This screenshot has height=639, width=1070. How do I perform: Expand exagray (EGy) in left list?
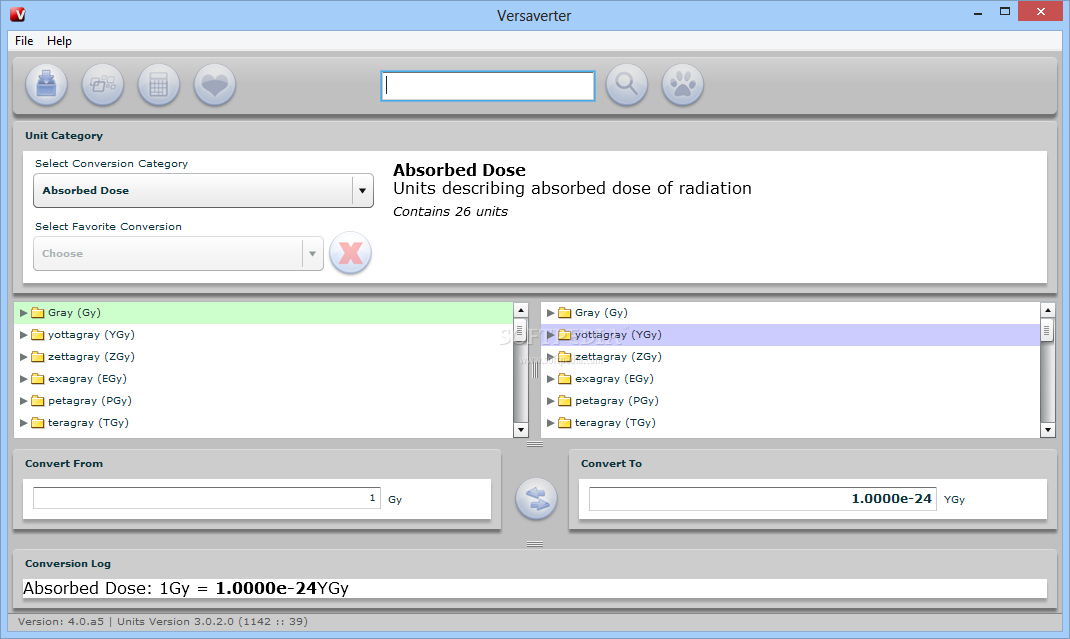23,379
